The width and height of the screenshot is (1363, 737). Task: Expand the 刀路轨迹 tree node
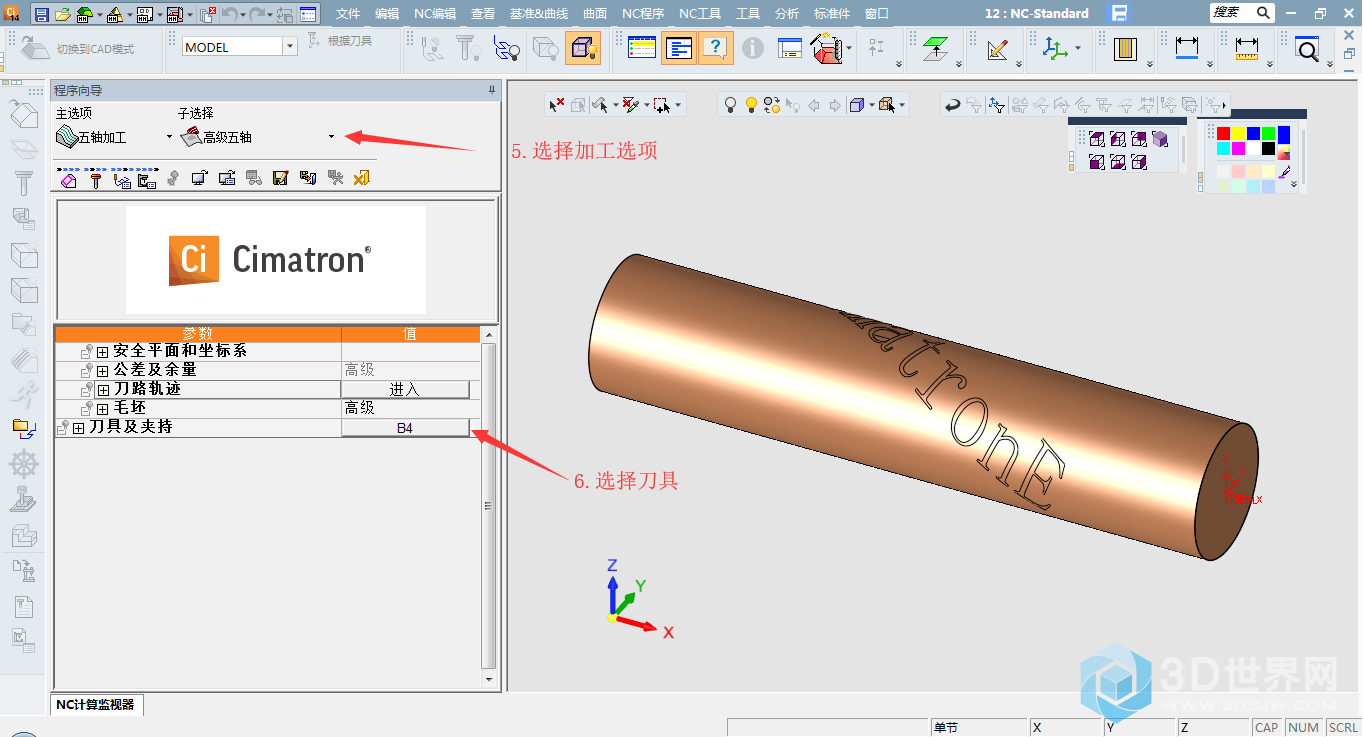103,390
